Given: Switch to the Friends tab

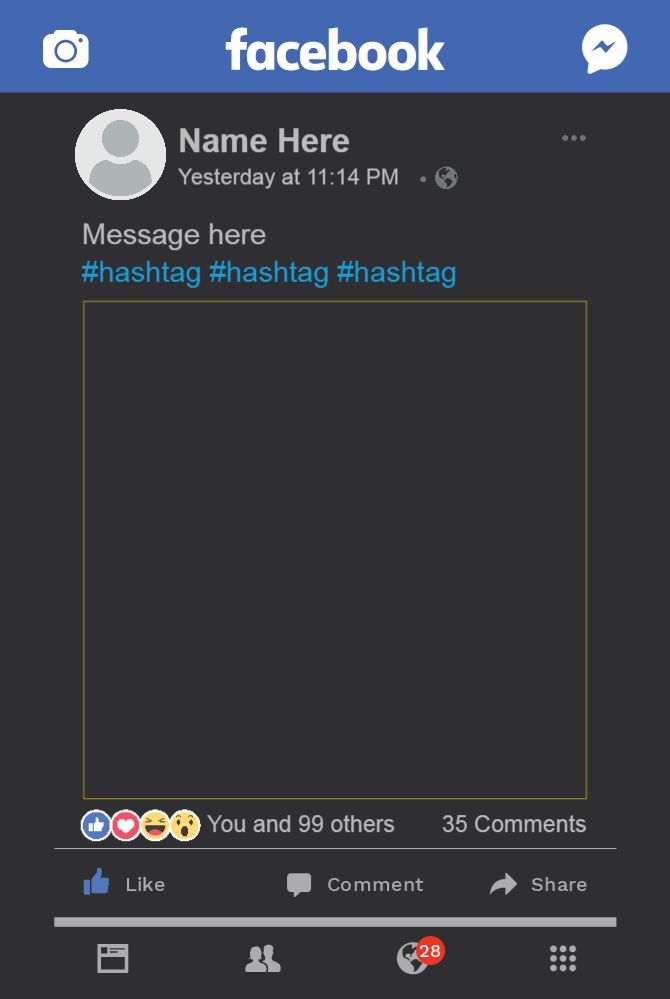Looking at the screenshot, I should coord(263,959).
